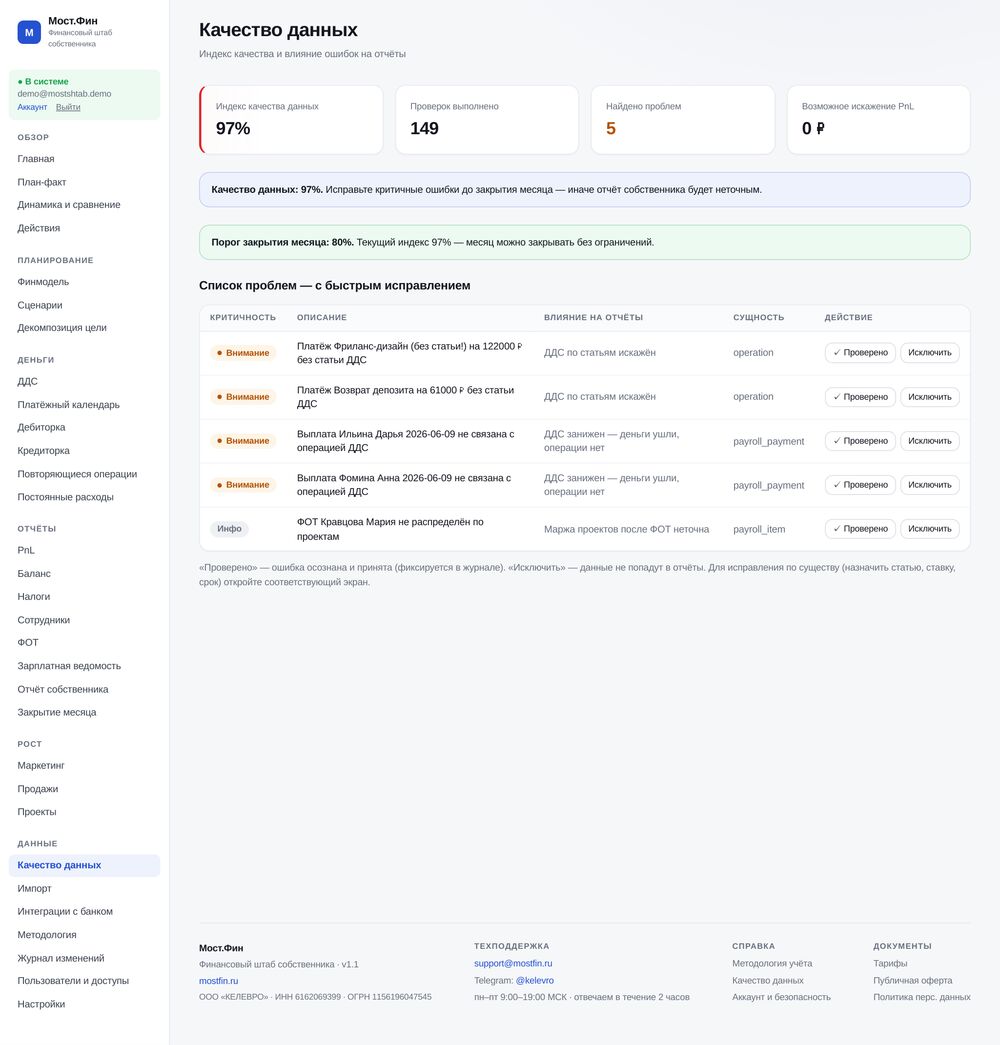Screen dimensions: 1000x1045
Task: Go to Закрытие месяца
Action: (57, 712)
